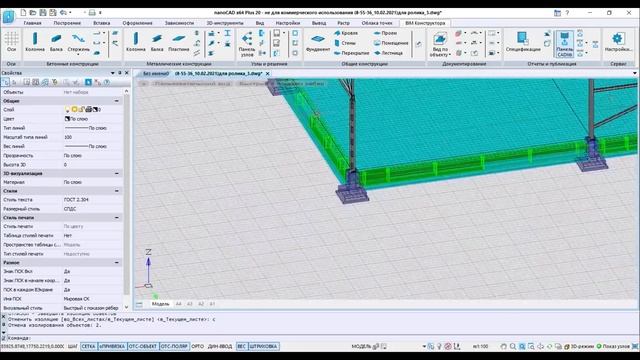Select the concrete Балка beam tool
This screenshot has width=640, height=360.
coord(56,42)
